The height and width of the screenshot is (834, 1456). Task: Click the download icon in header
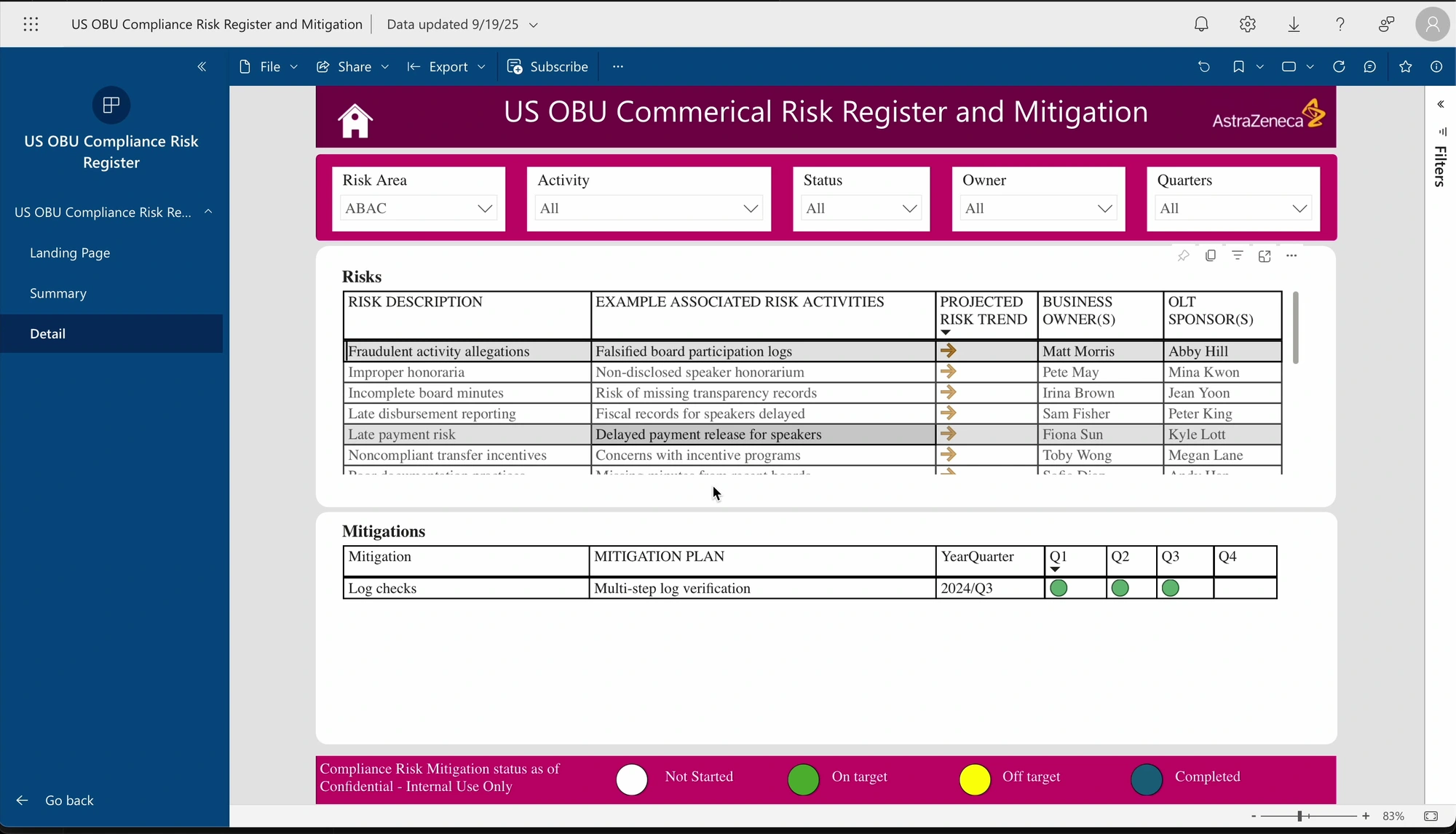pos(1294,24)
